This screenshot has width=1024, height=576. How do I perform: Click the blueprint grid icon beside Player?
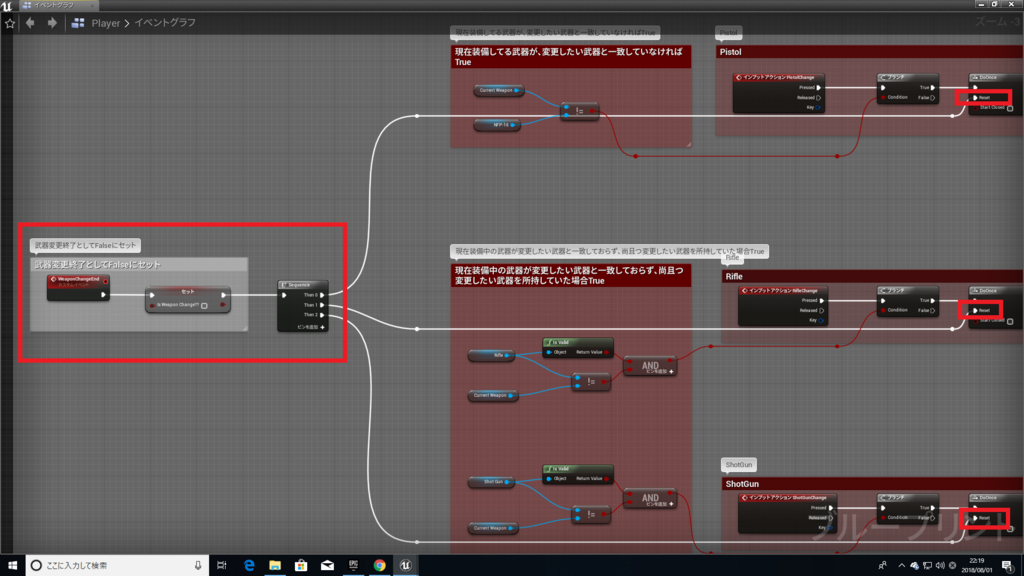coord(78,23)
